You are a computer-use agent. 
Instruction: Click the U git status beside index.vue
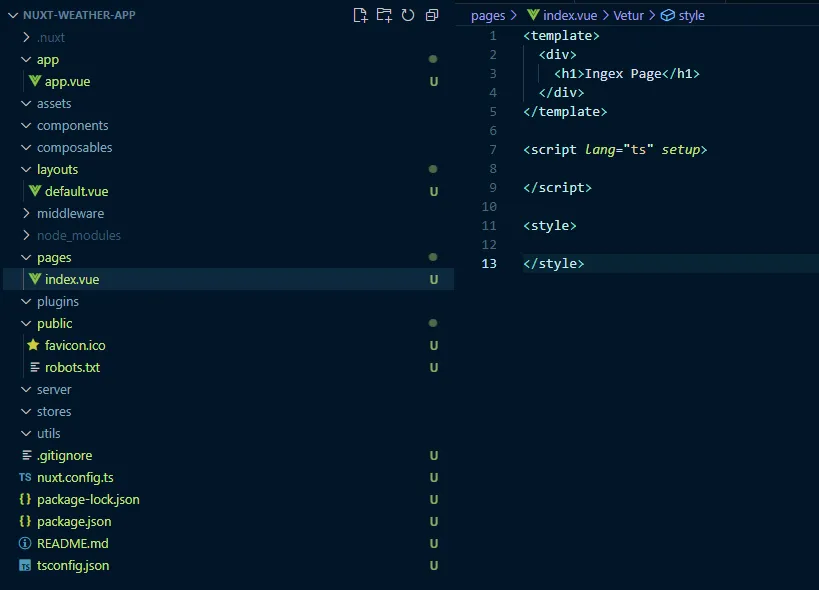coord(434,279)
